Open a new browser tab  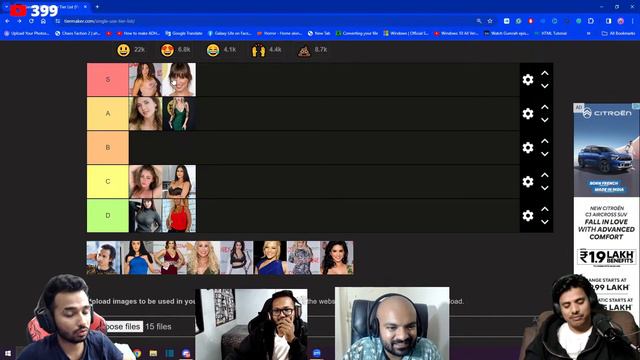97,7
